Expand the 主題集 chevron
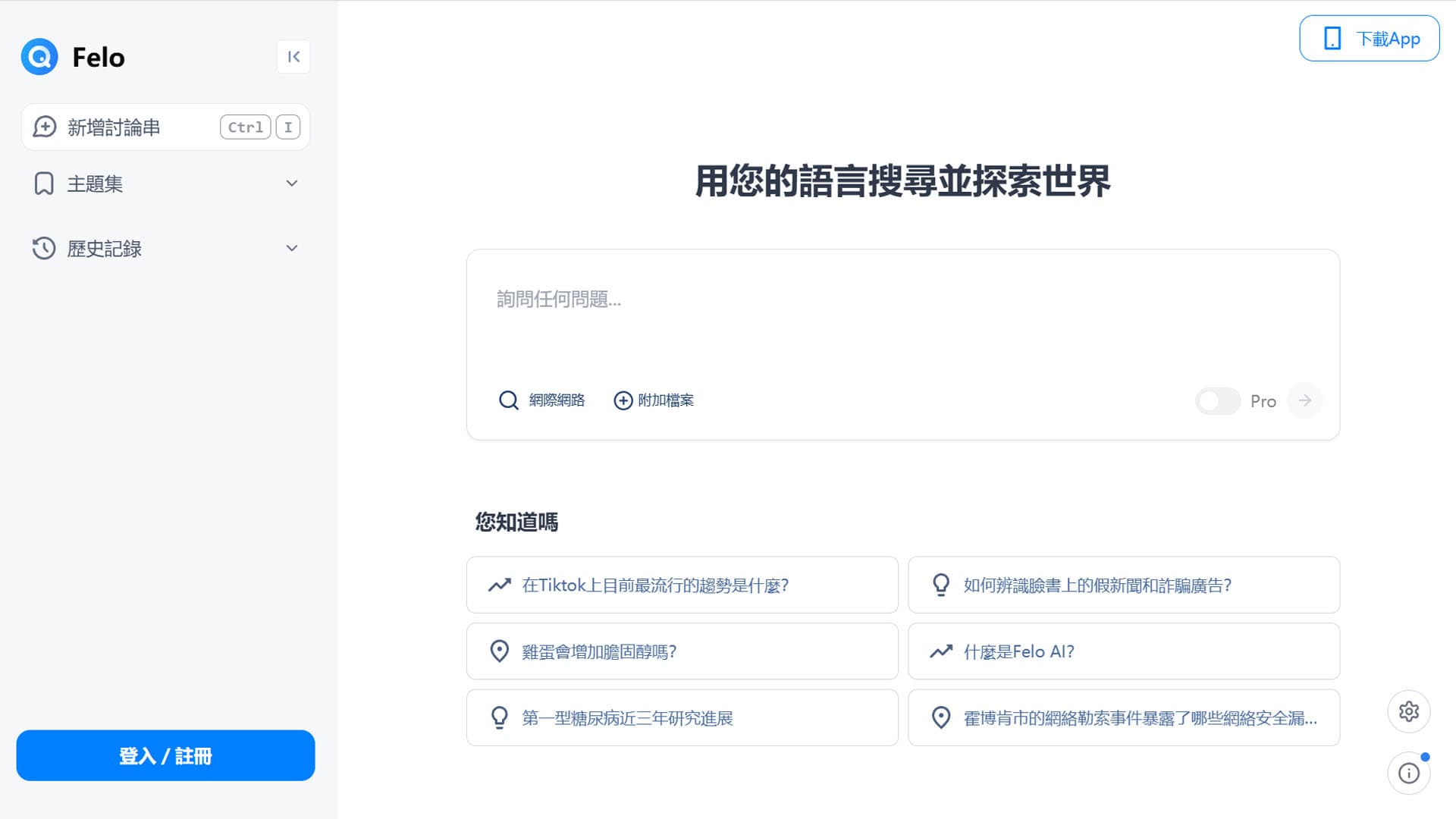The width and height of the screenshot is (1456, 819). (292, 184)
